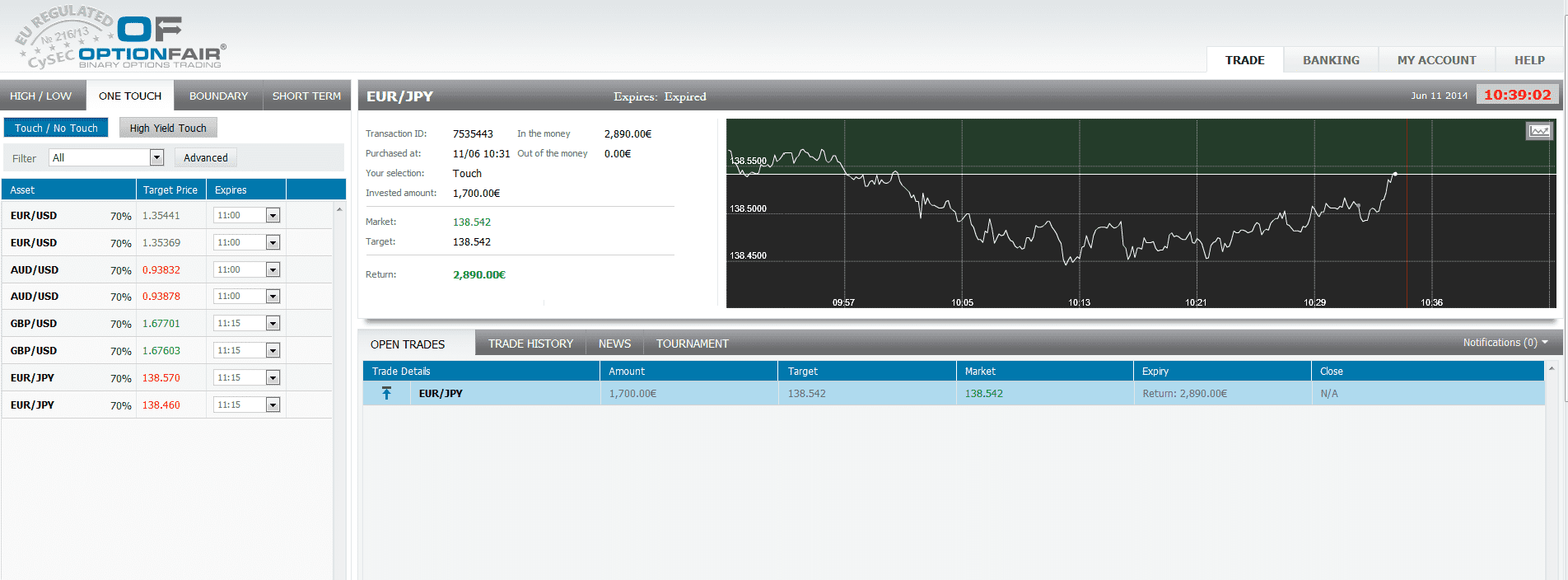Open the MY ACCOUNT tab
Screen dimensions: 1568x580
pos(1436,60)
